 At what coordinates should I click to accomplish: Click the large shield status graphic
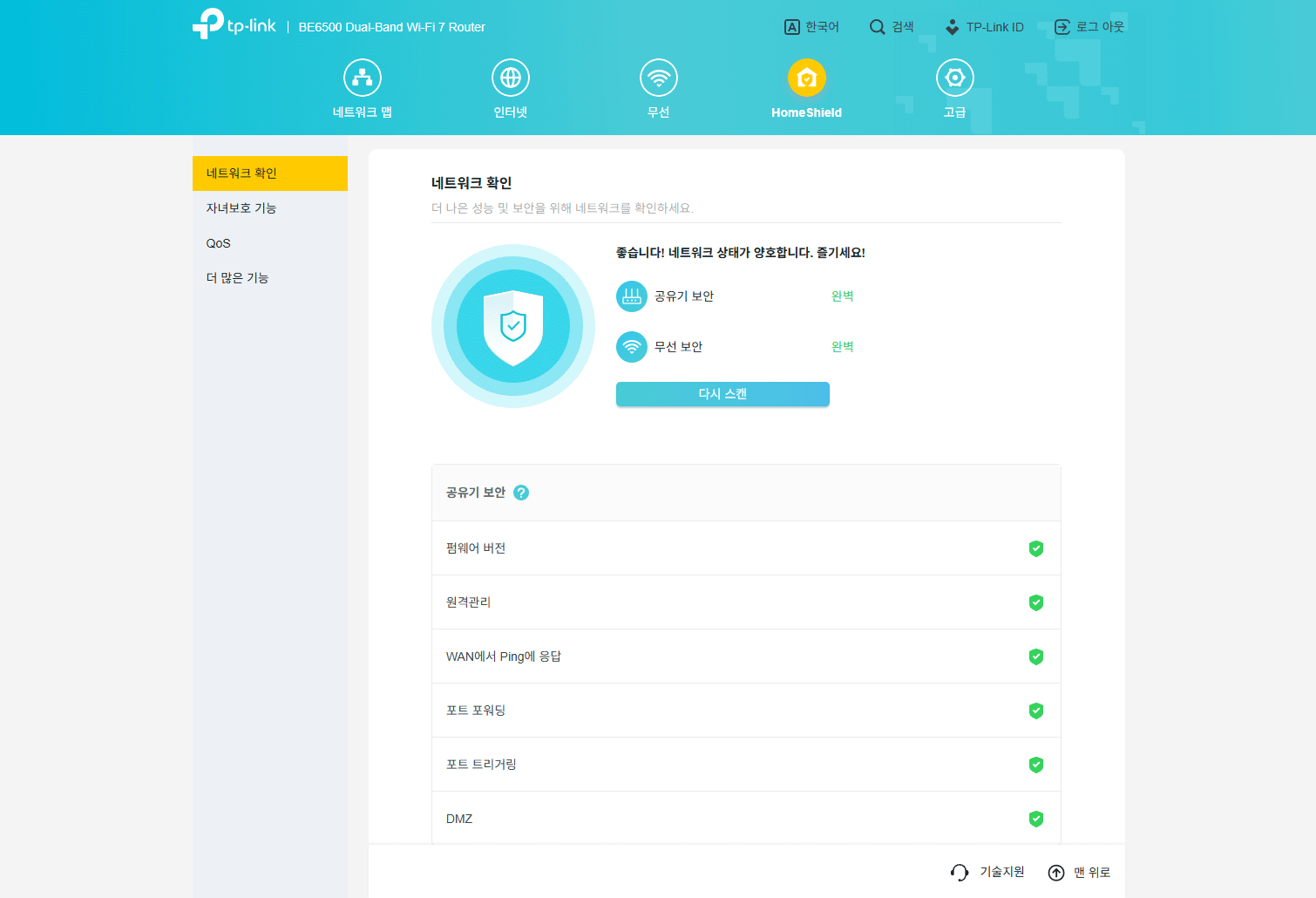[x=513, y=326]
